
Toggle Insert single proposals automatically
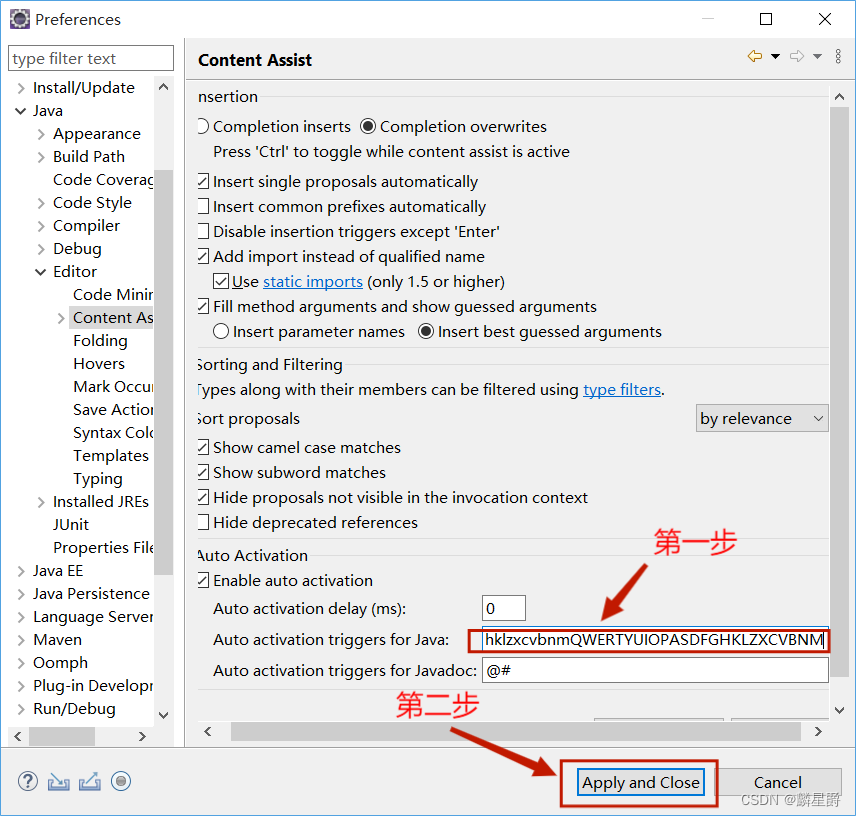(203, 181)
